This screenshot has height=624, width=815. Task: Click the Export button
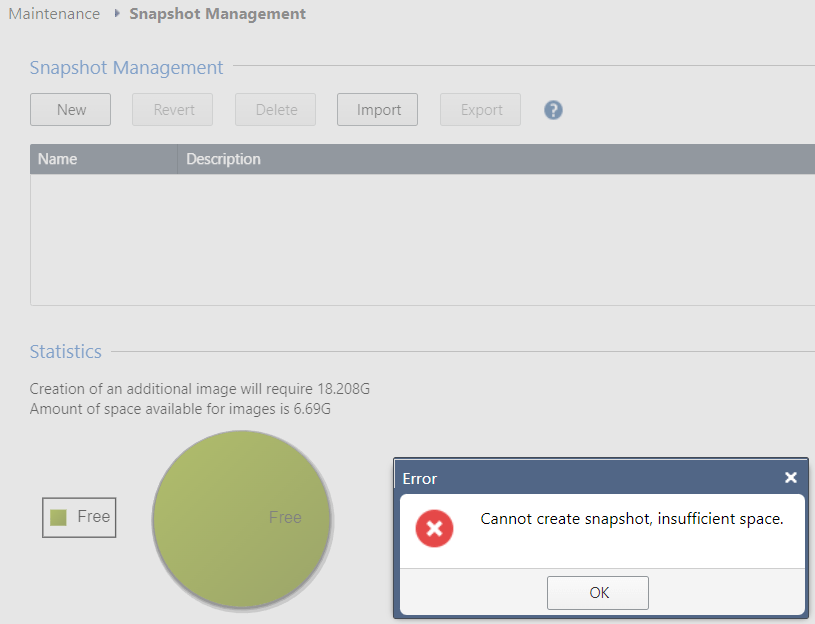click(x=481, y=110)
